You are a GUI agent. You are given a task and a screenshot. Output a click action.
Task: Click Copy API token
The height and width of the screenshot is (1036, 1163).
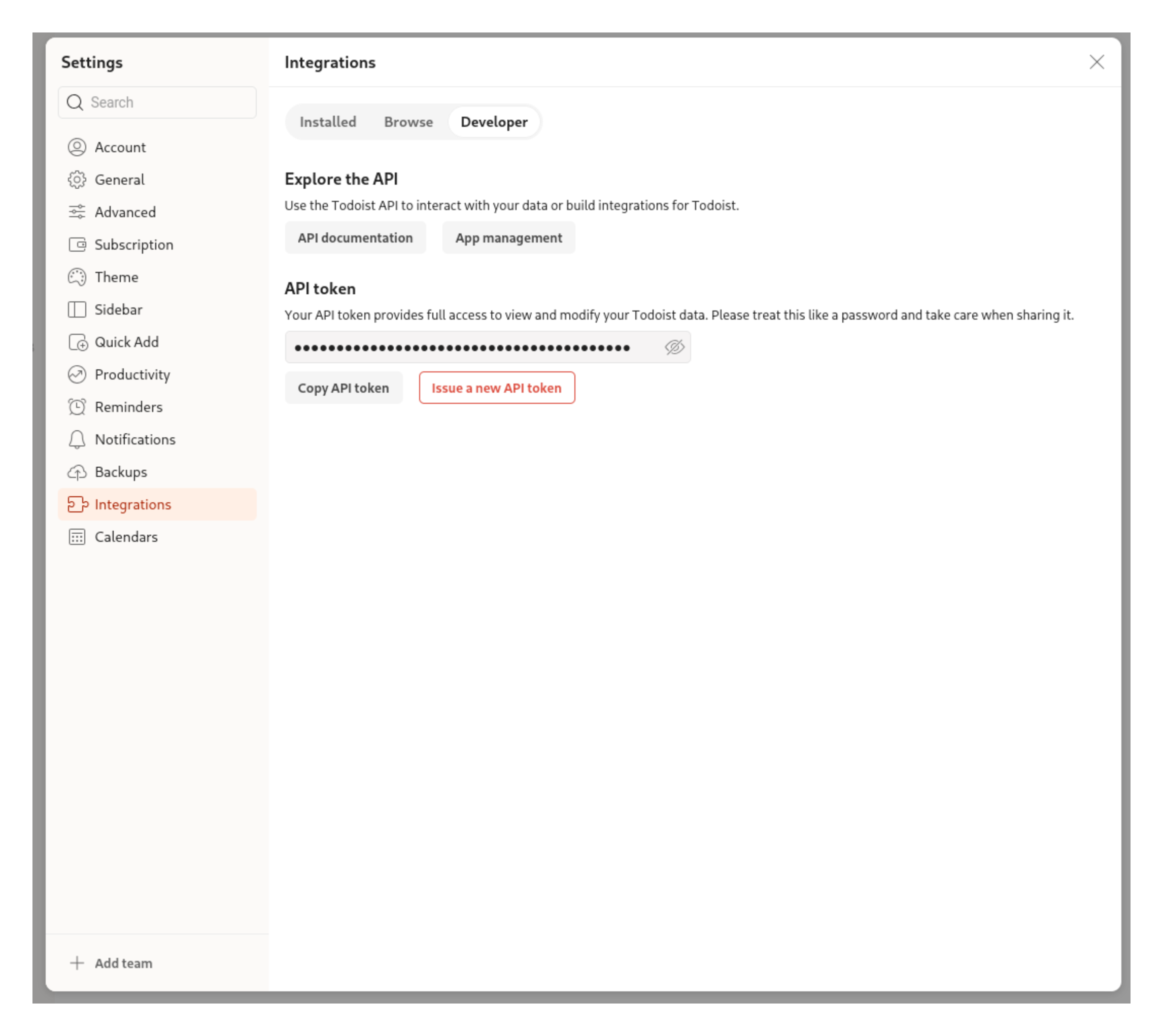point(343,388)
